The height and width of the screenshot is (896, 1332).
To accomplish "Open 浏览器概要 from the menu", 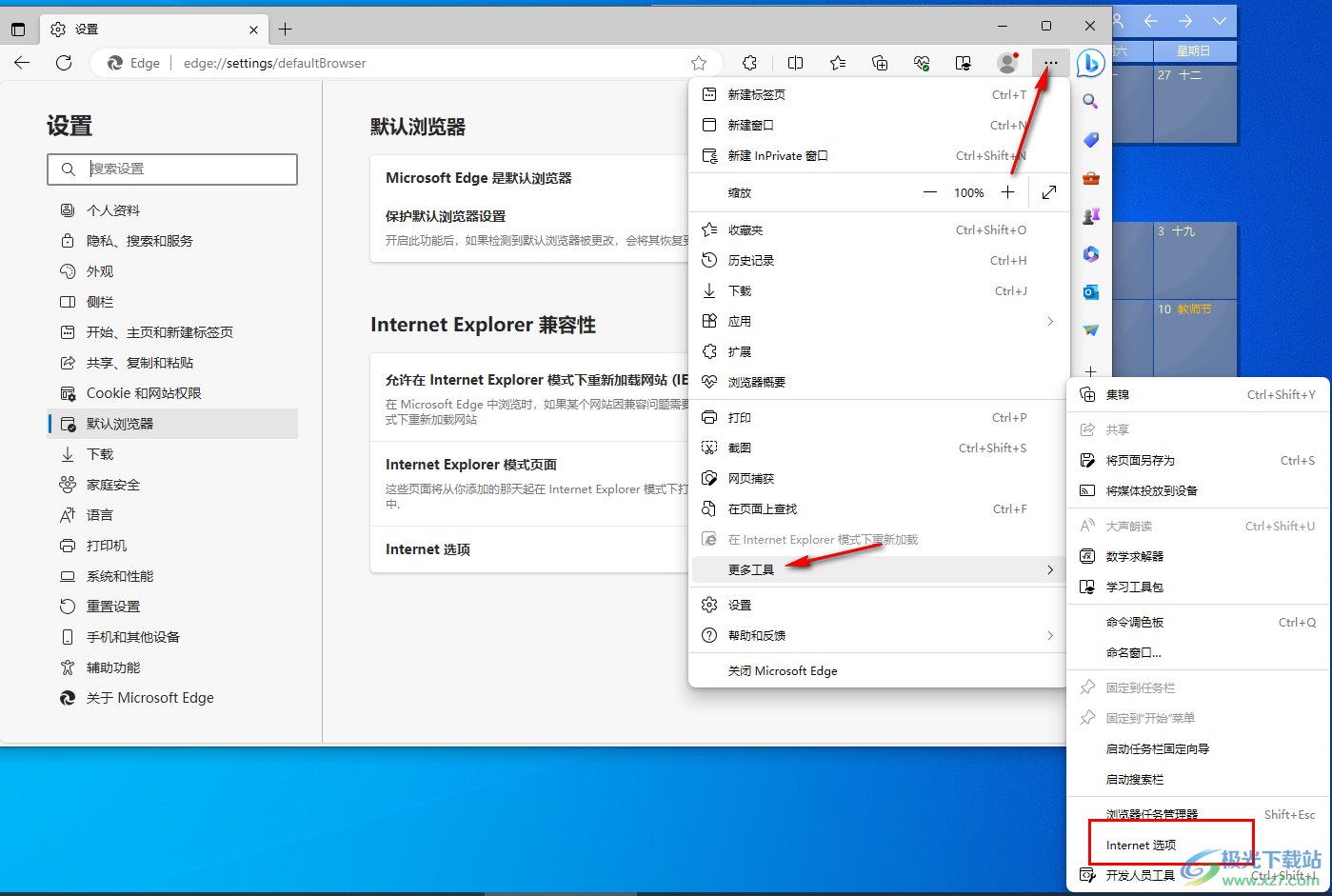I will click(x=877, y=382).
